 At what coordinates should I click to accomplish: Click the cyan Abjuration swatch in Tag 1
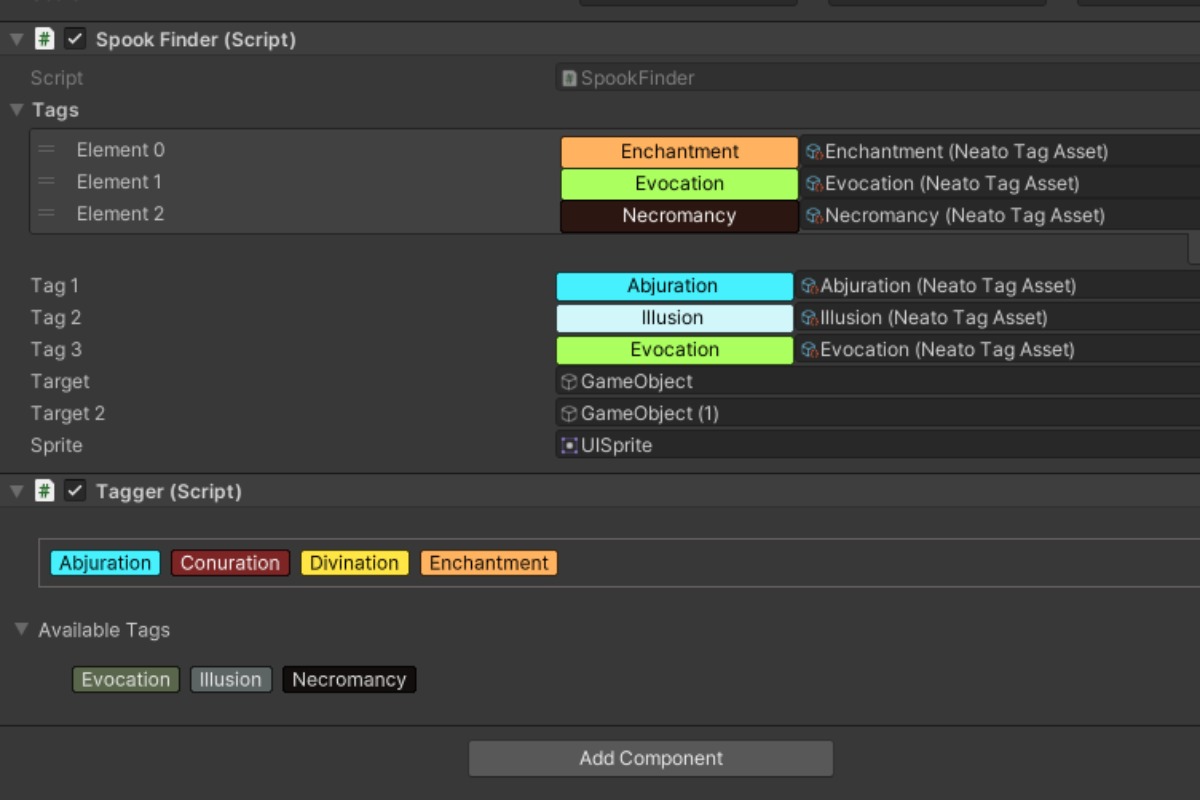(673, 286)
